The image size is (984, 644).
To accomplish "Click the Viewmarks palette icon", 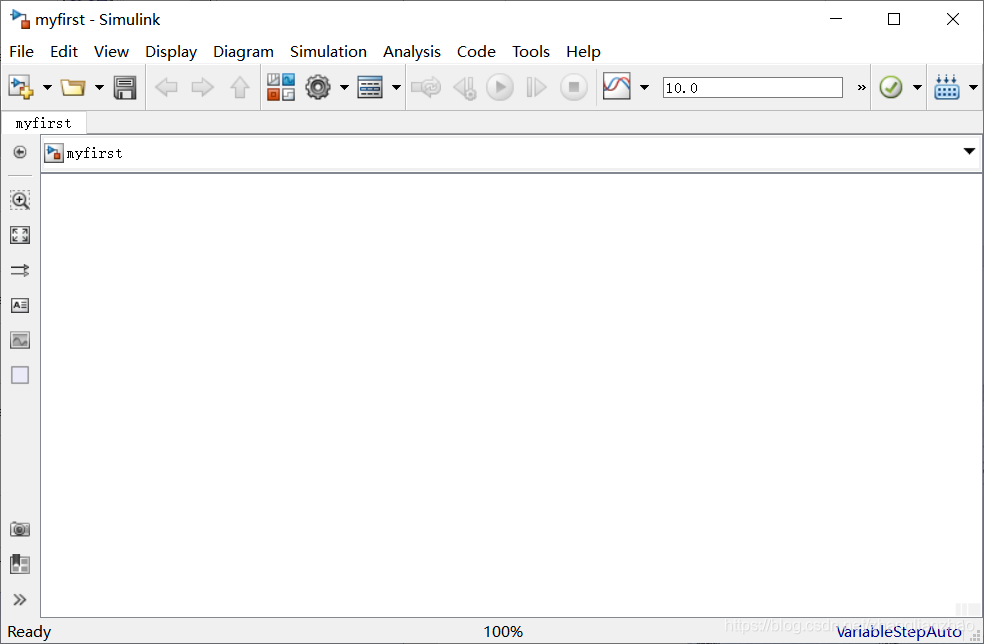I will (x=20, y=564).
